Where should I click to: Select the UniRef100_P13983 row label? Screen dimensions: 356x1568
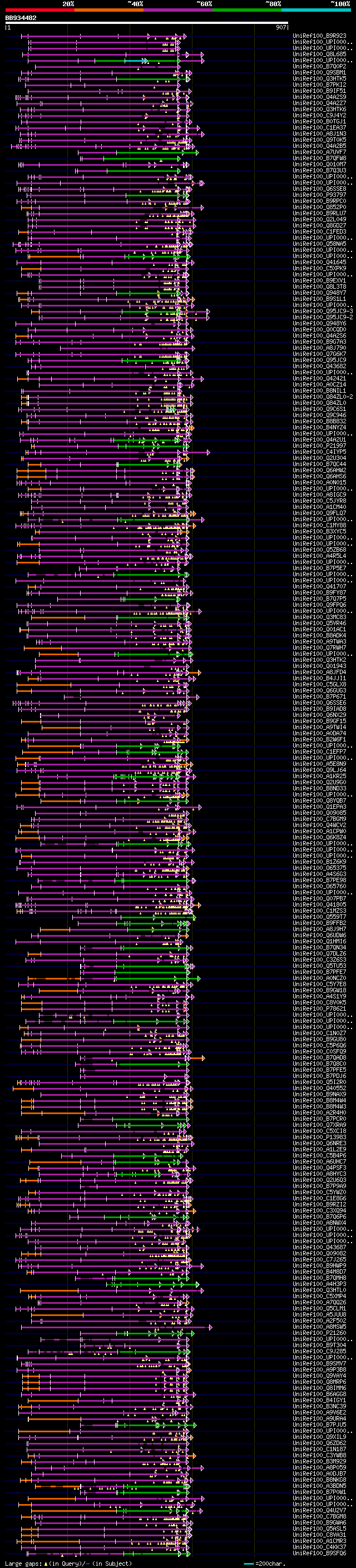(x=319, y=1137)
